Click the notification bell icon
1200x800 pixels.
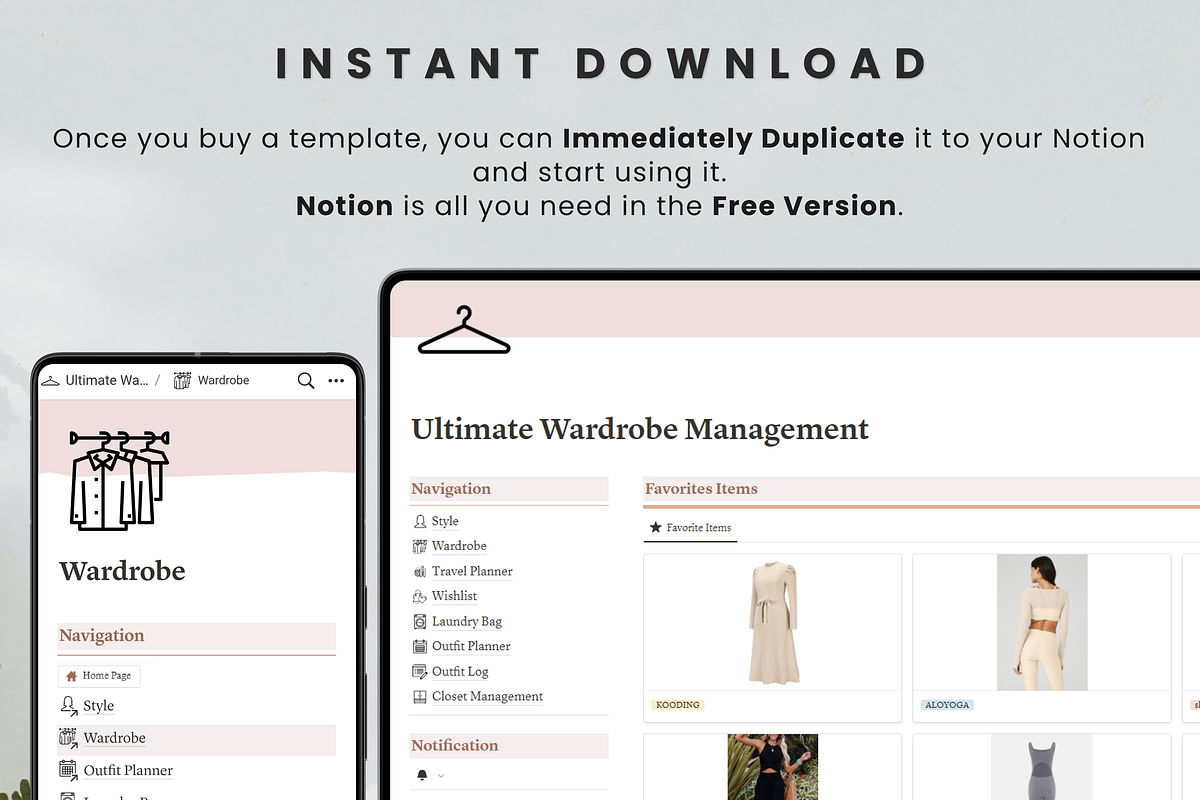422,775
